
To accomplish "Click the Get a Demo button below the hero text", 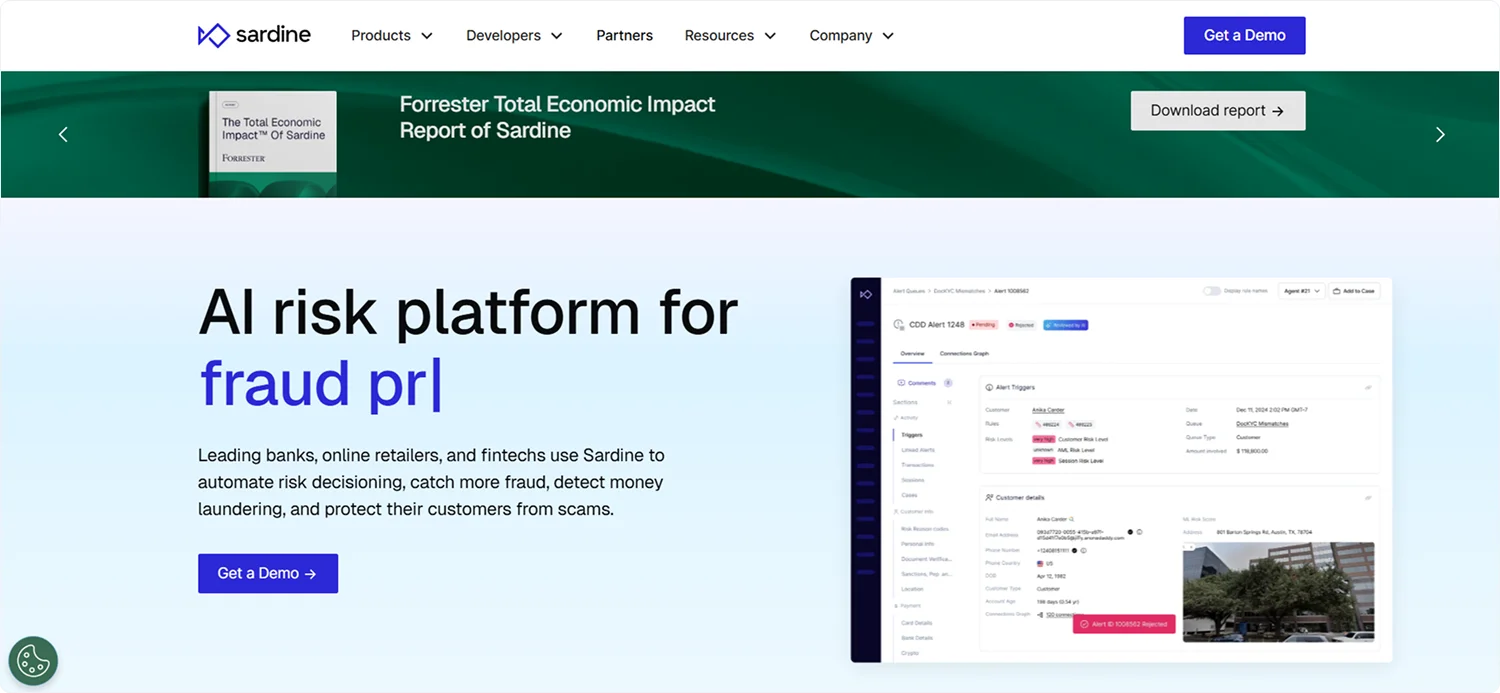I will [x=268, y=573].
